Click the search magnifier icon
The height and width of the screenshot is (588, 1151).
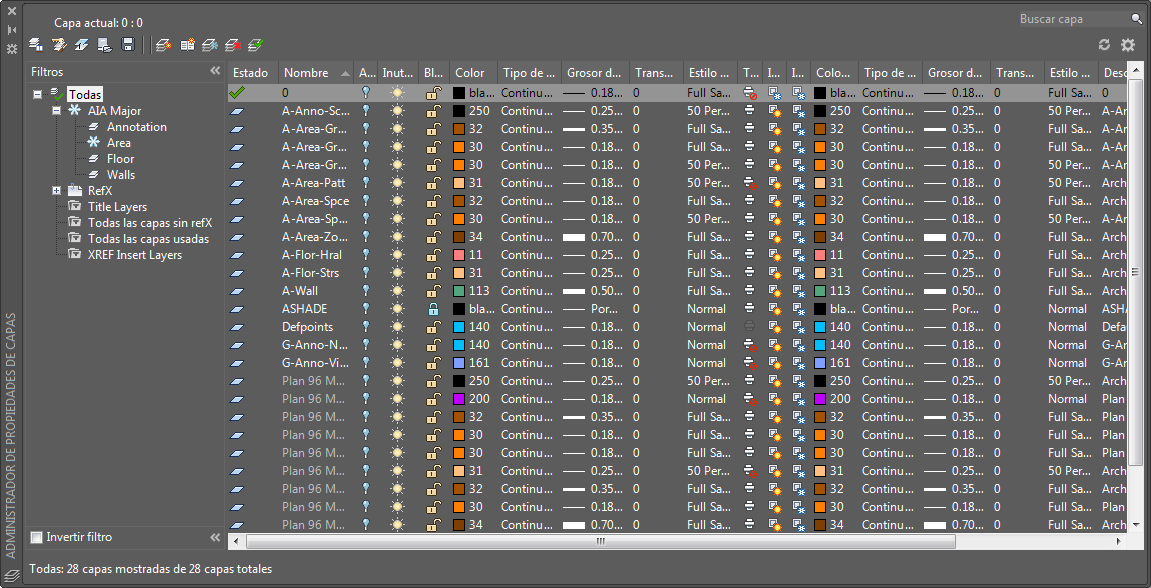1136,19
